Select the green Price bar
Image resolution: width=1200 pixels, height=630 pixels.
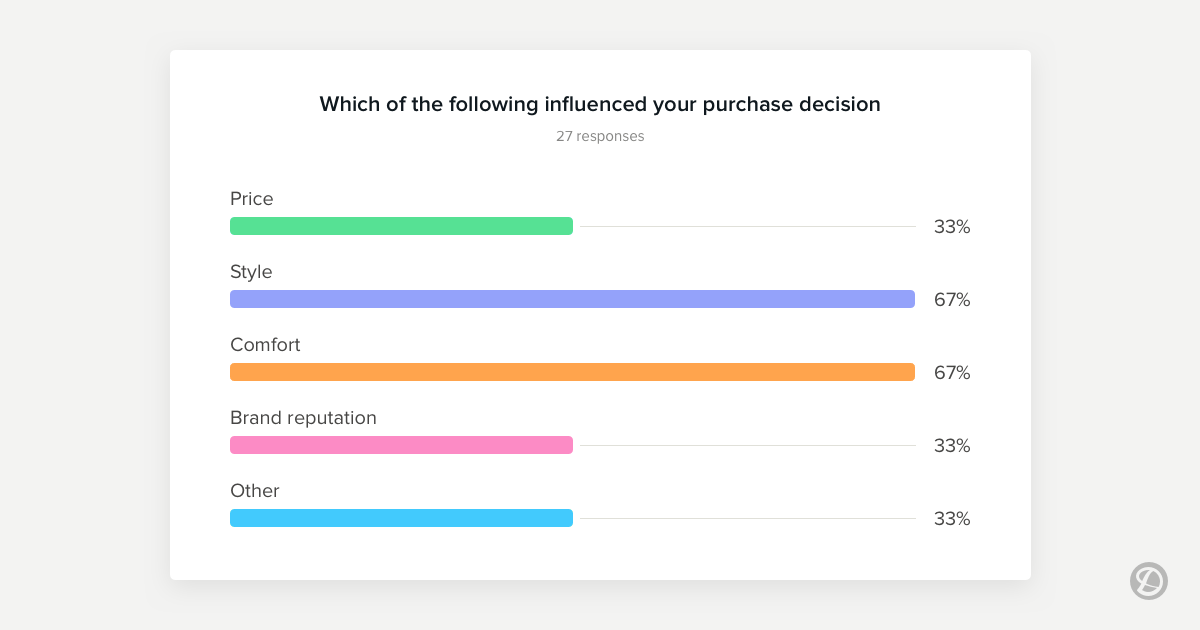pos(401,226)
